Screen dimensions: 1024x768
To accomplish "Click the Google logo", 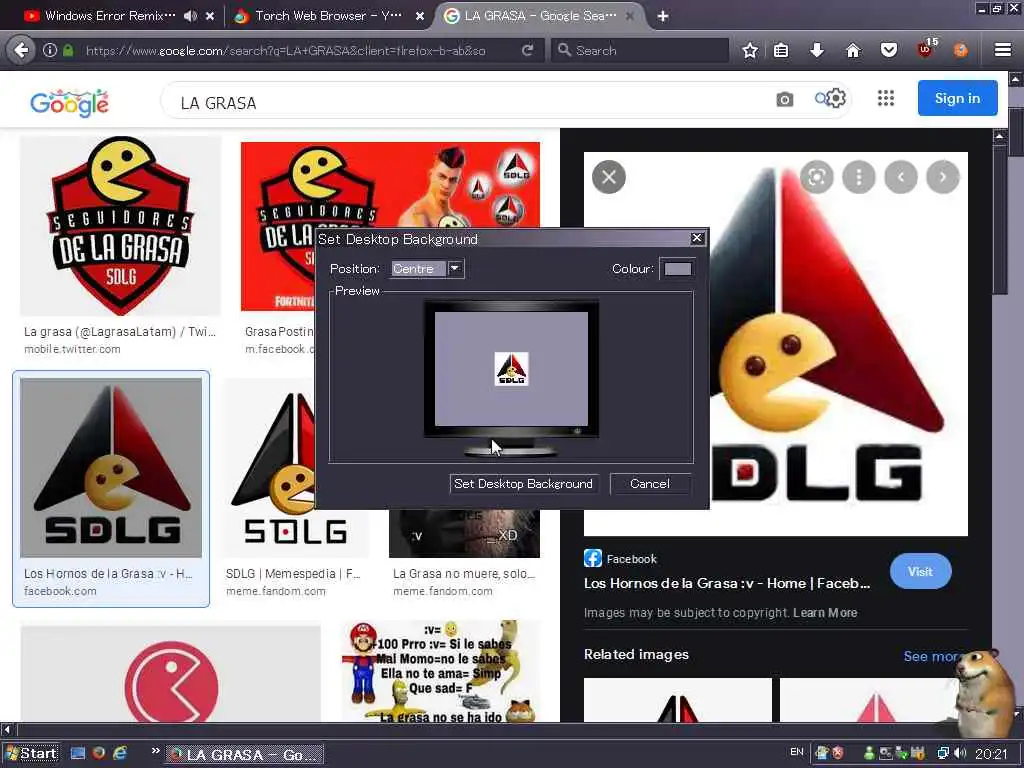I will [70, 103].
